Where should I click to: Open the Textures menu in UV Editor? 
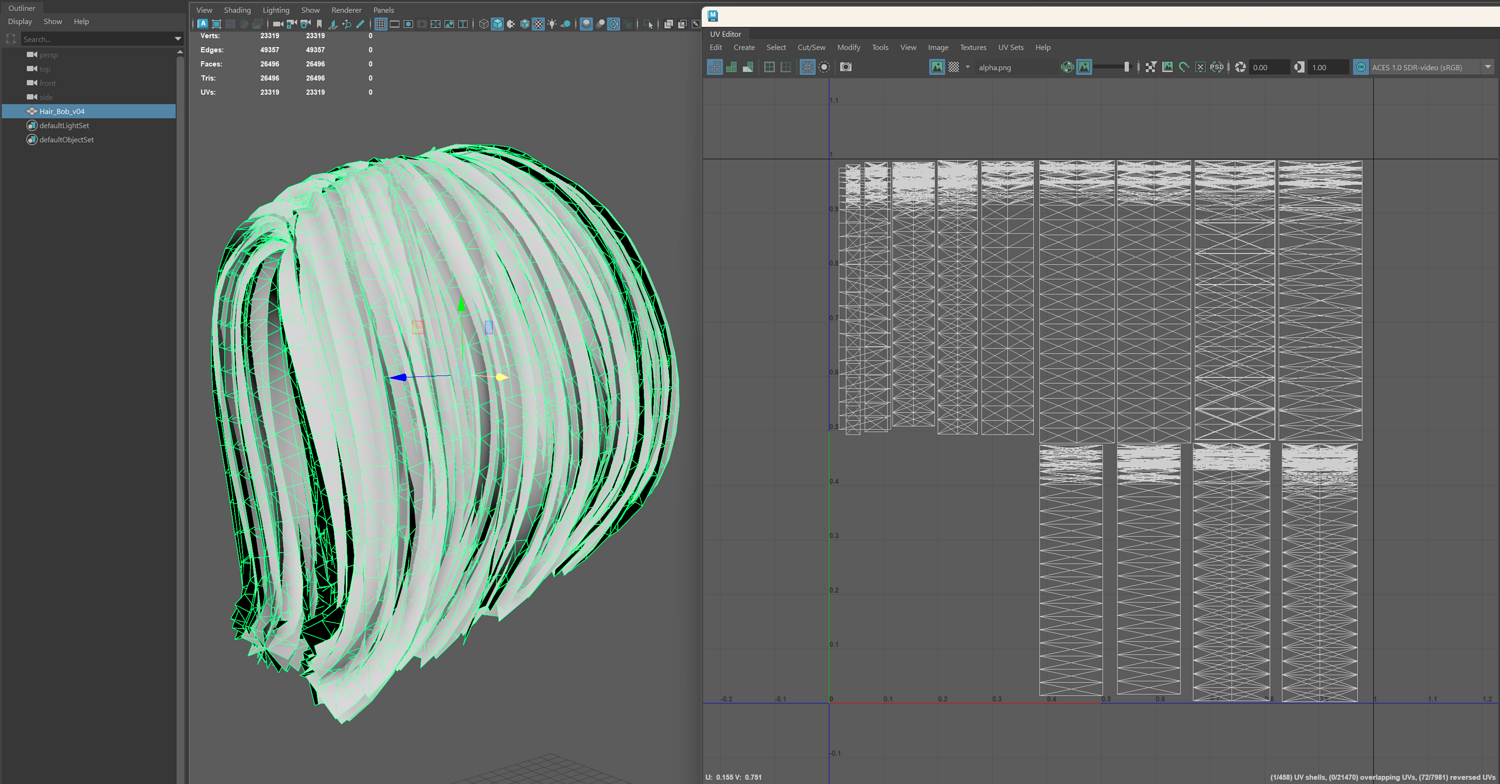[x=973, y=47]
